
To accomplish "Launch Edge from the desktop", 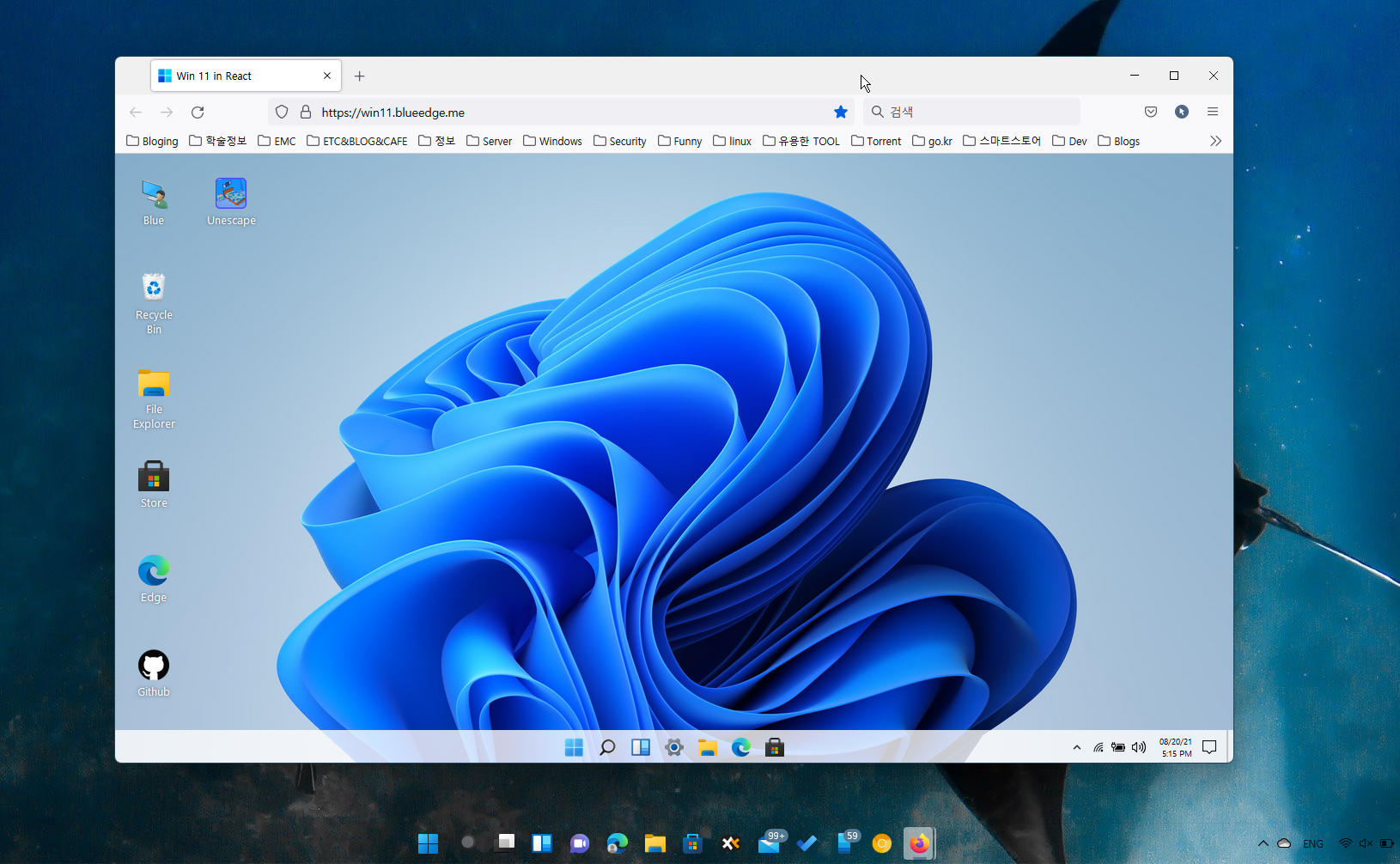I will [x=154, y=579].
